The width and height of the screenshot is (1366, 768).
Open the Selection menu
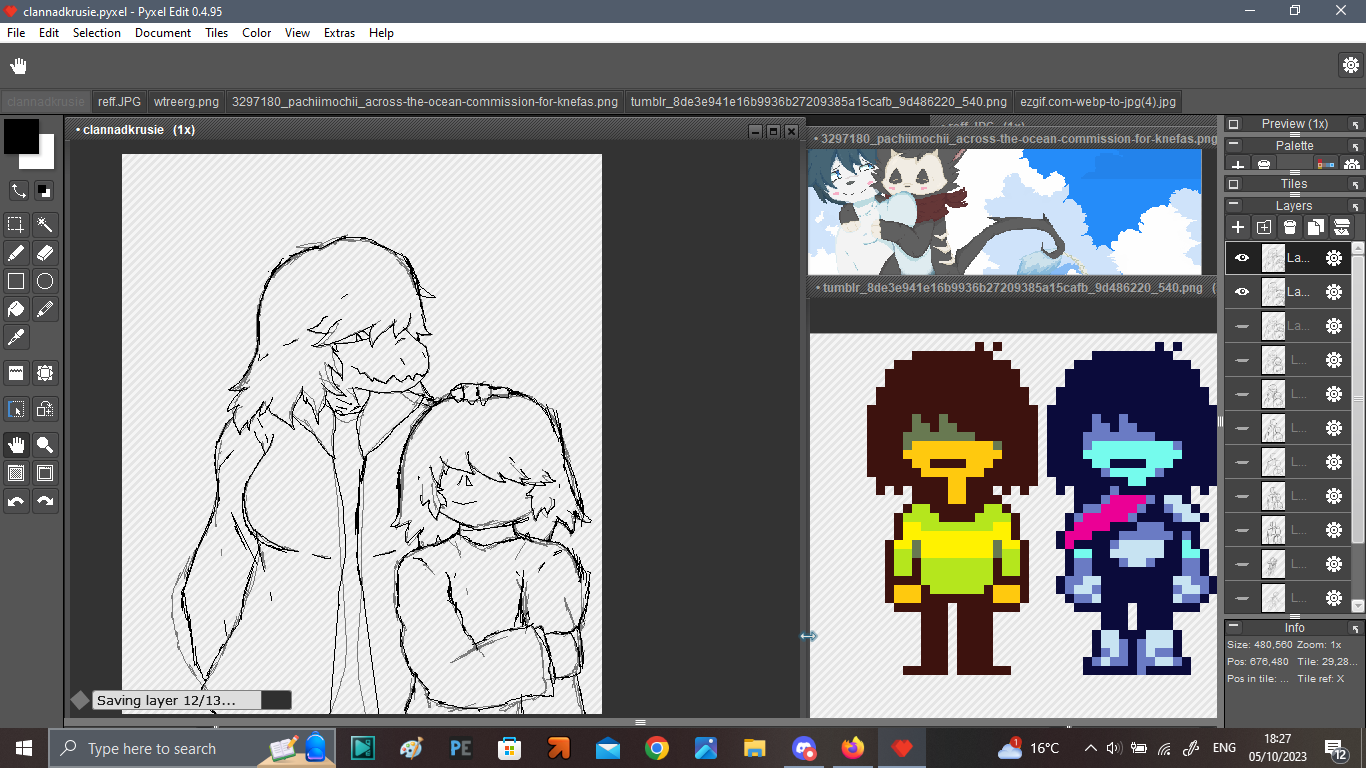point(96,33)
